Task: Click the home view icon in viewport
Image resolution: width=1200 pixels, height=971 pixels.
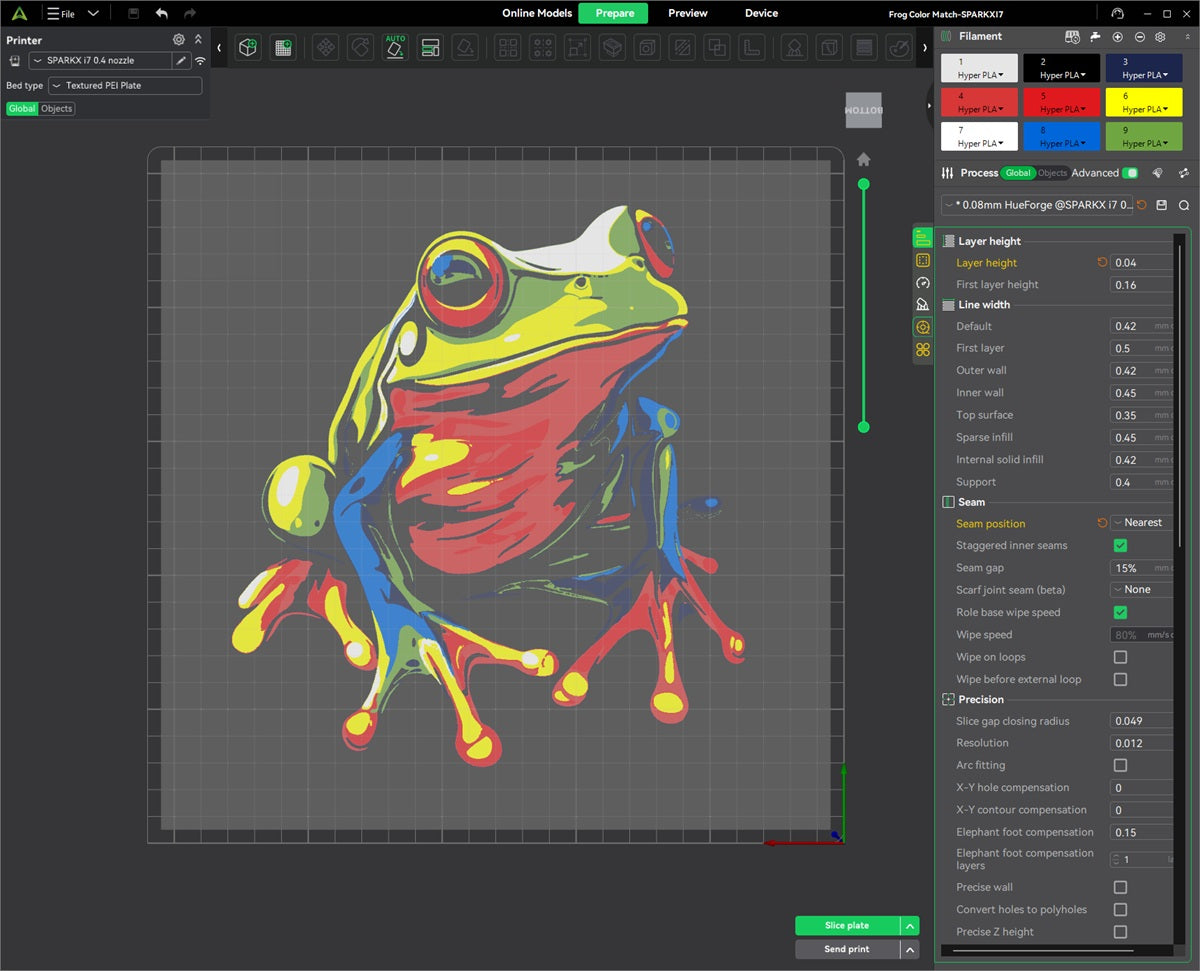Action: (x=864, y=160)
